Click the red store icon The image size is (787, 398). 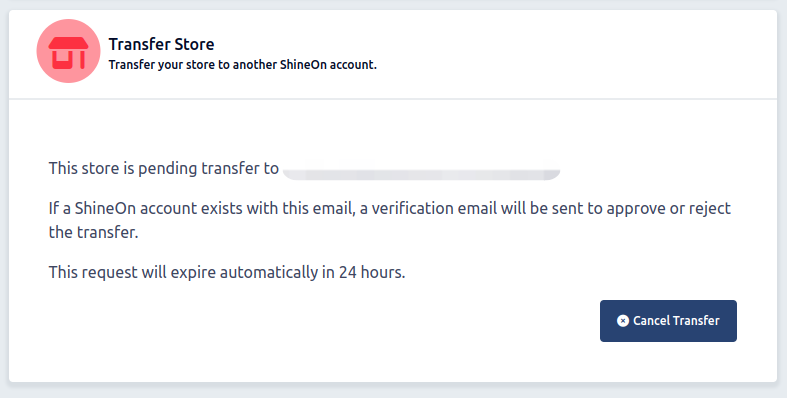pyautogui.click(x=68, y=53)
